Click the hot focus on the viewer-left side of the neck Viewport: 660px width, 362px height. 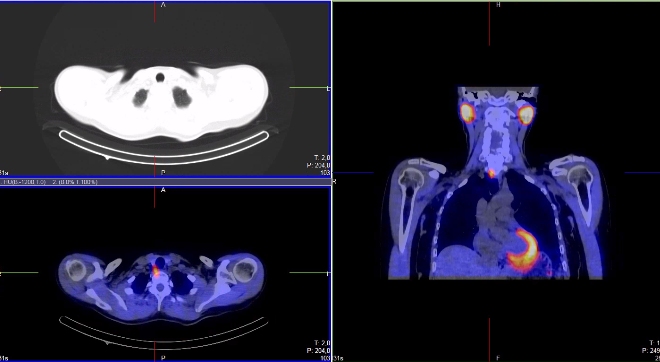tap(467, 113)
